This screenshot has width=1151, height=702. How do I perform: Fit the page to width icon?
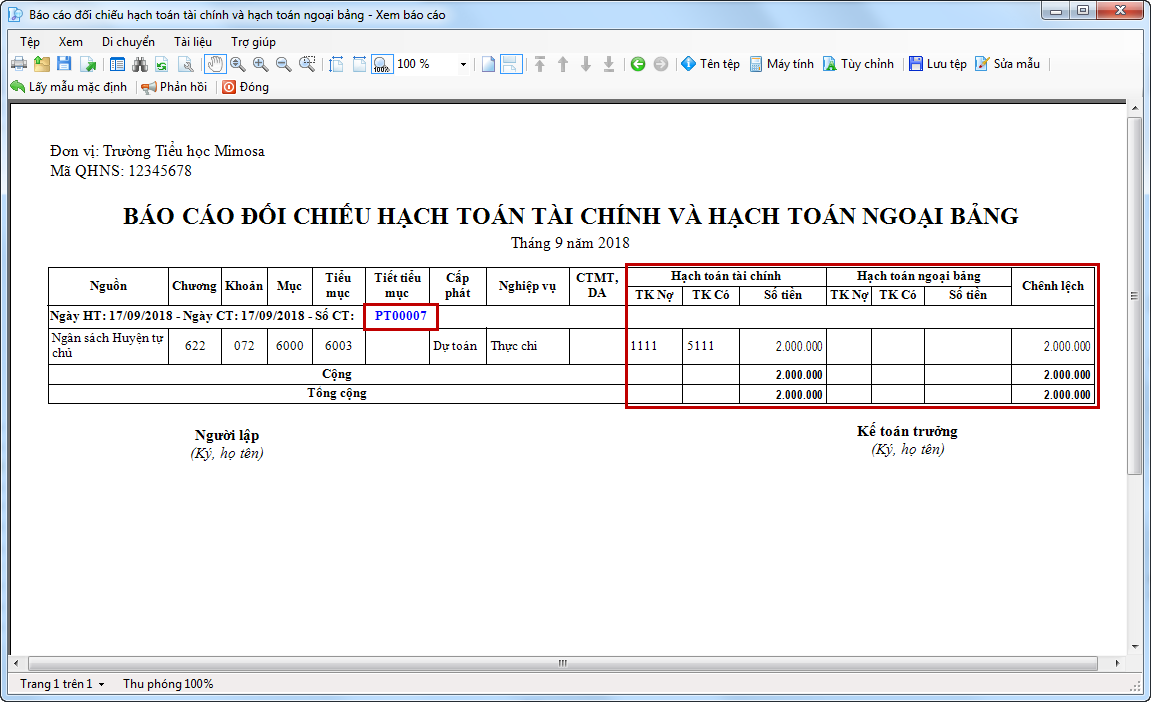pos(359,64)
